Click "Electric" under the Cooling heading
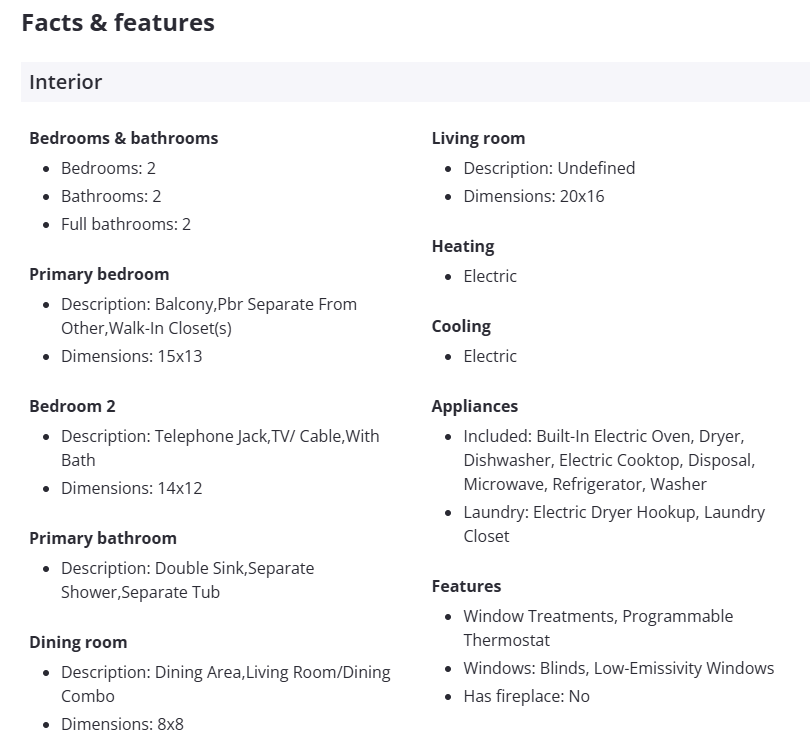 click(x=490, y=356)
